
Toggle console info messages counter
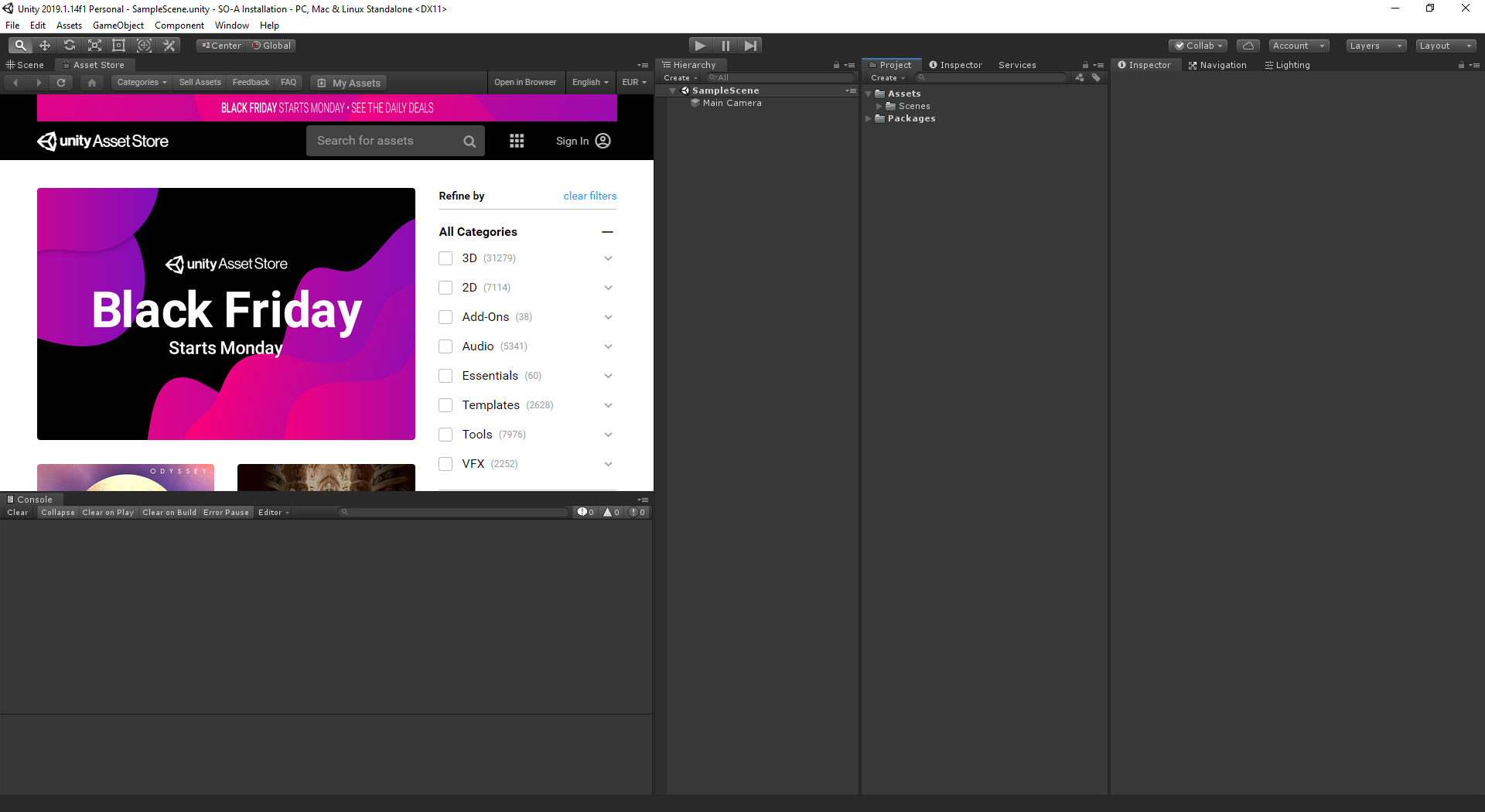point(585,512)
